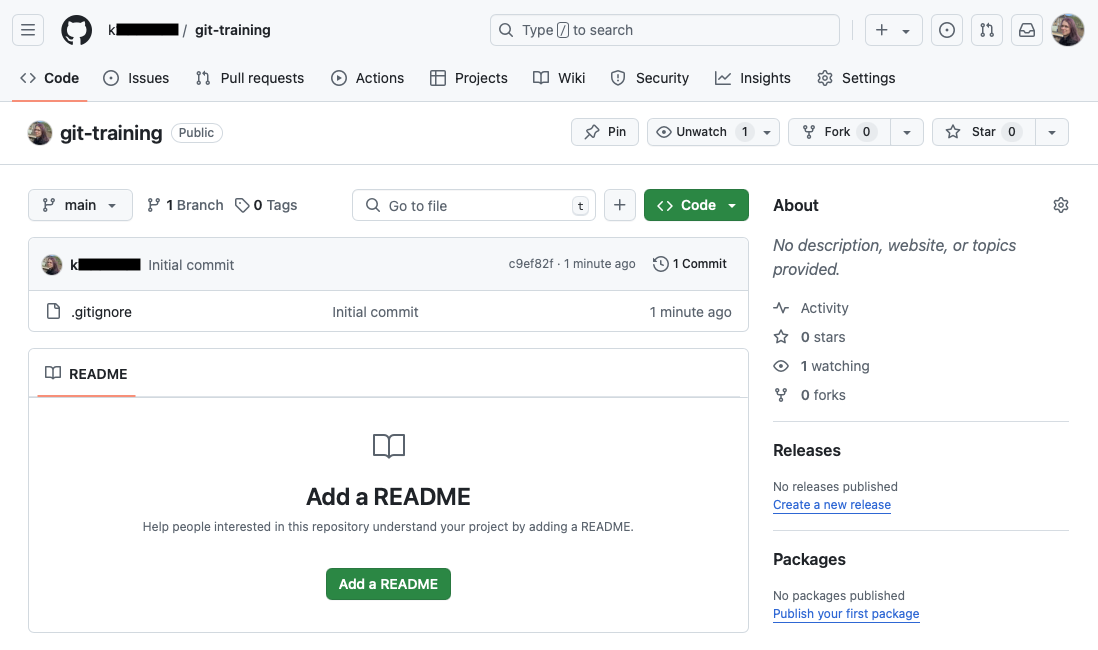Screen dimensions: 1098x650
Task: Unwatch the repository
Action: click(702, 131)
